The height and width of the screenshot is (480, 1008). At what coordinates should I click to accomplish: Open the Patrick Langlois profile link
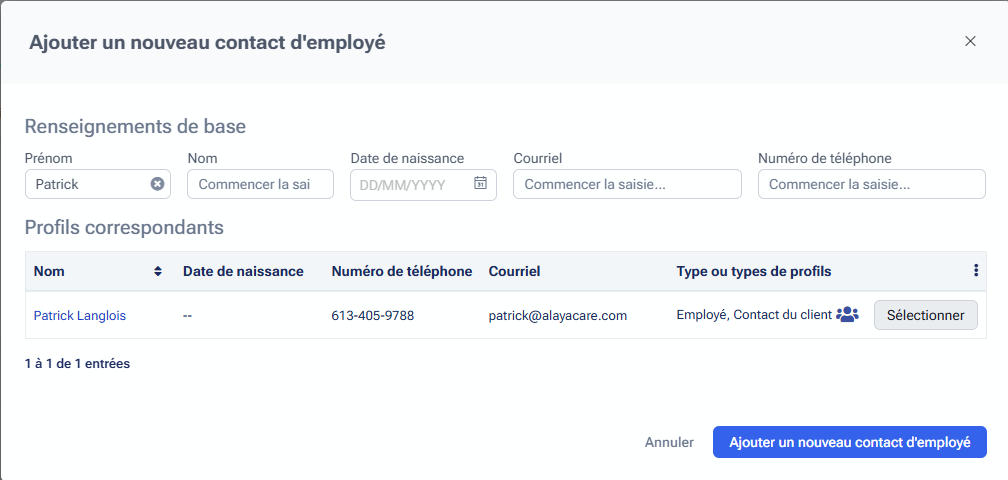(80, 316)
